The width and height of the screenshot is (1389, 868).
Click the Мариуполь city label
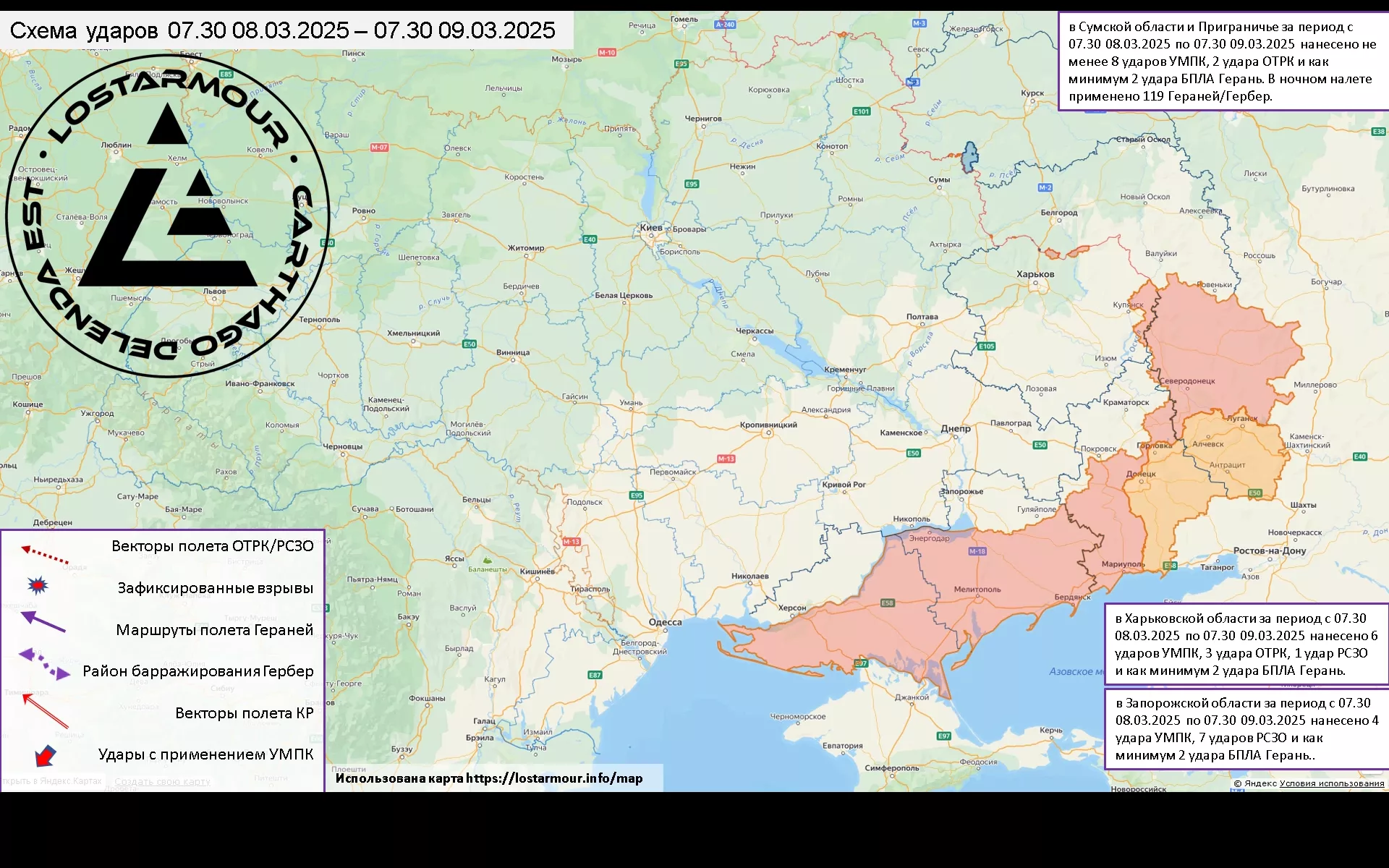[1123, 563]
